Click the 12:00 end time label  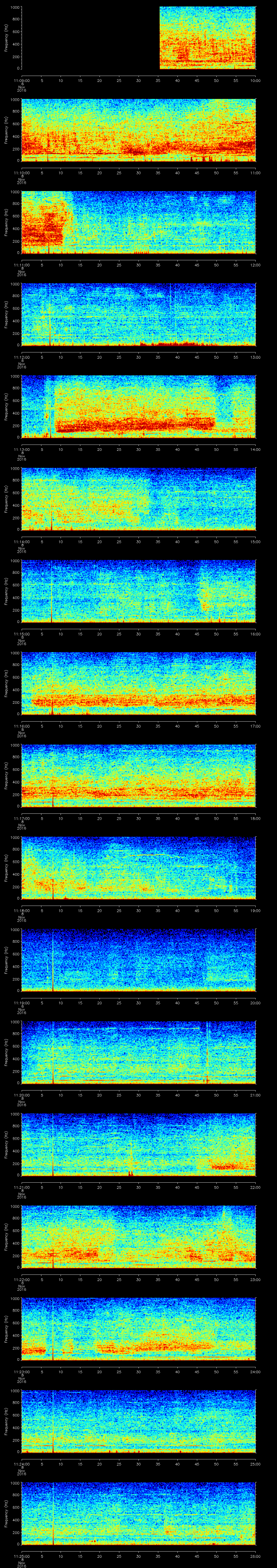click(x=255, y=265)
